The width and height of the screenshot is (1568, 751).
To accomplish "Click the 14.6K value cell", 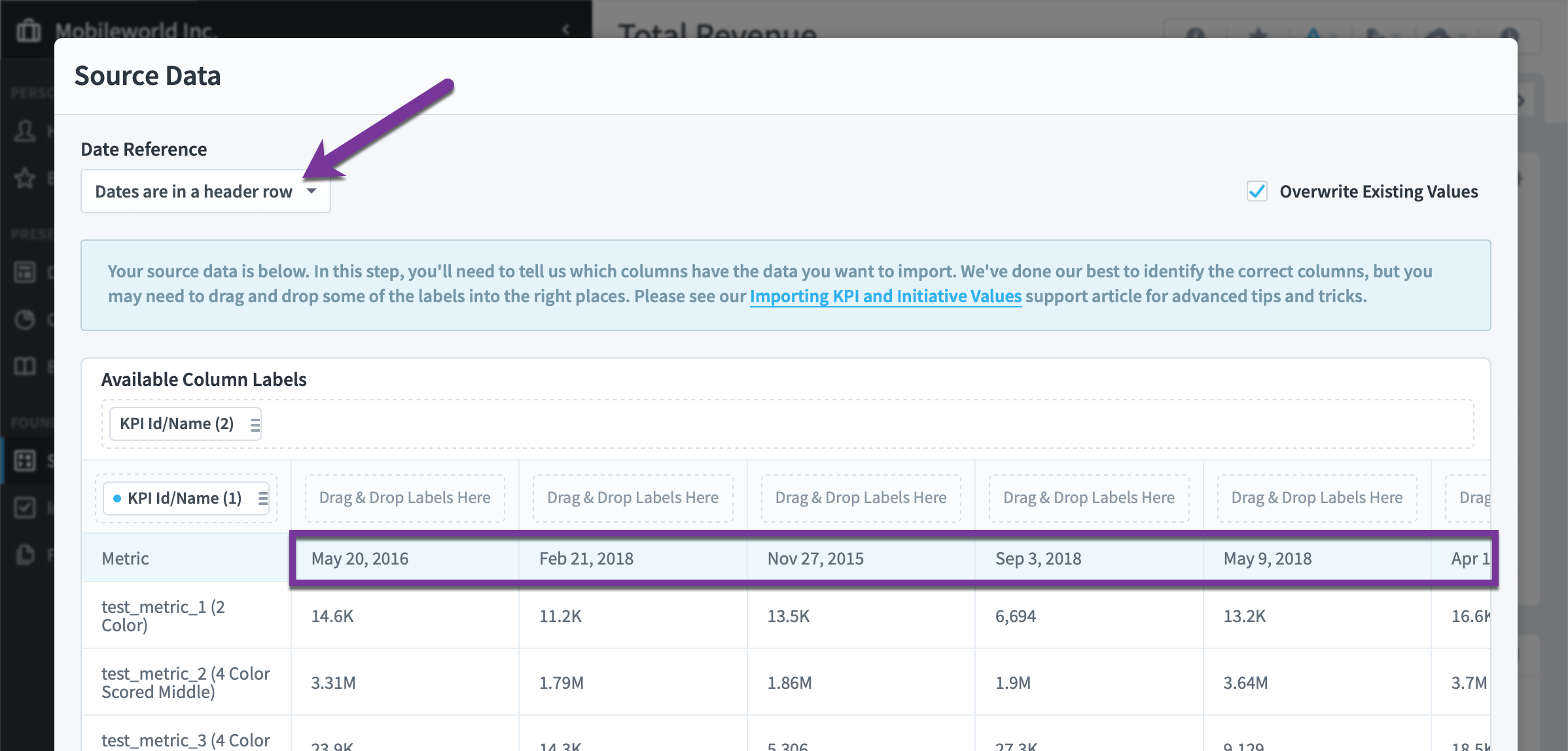I will (405, 616).
